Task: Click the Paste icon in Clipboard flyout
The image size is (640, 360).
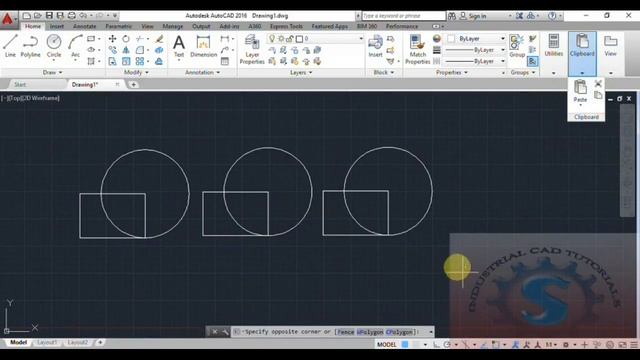Action: point(580,87)
